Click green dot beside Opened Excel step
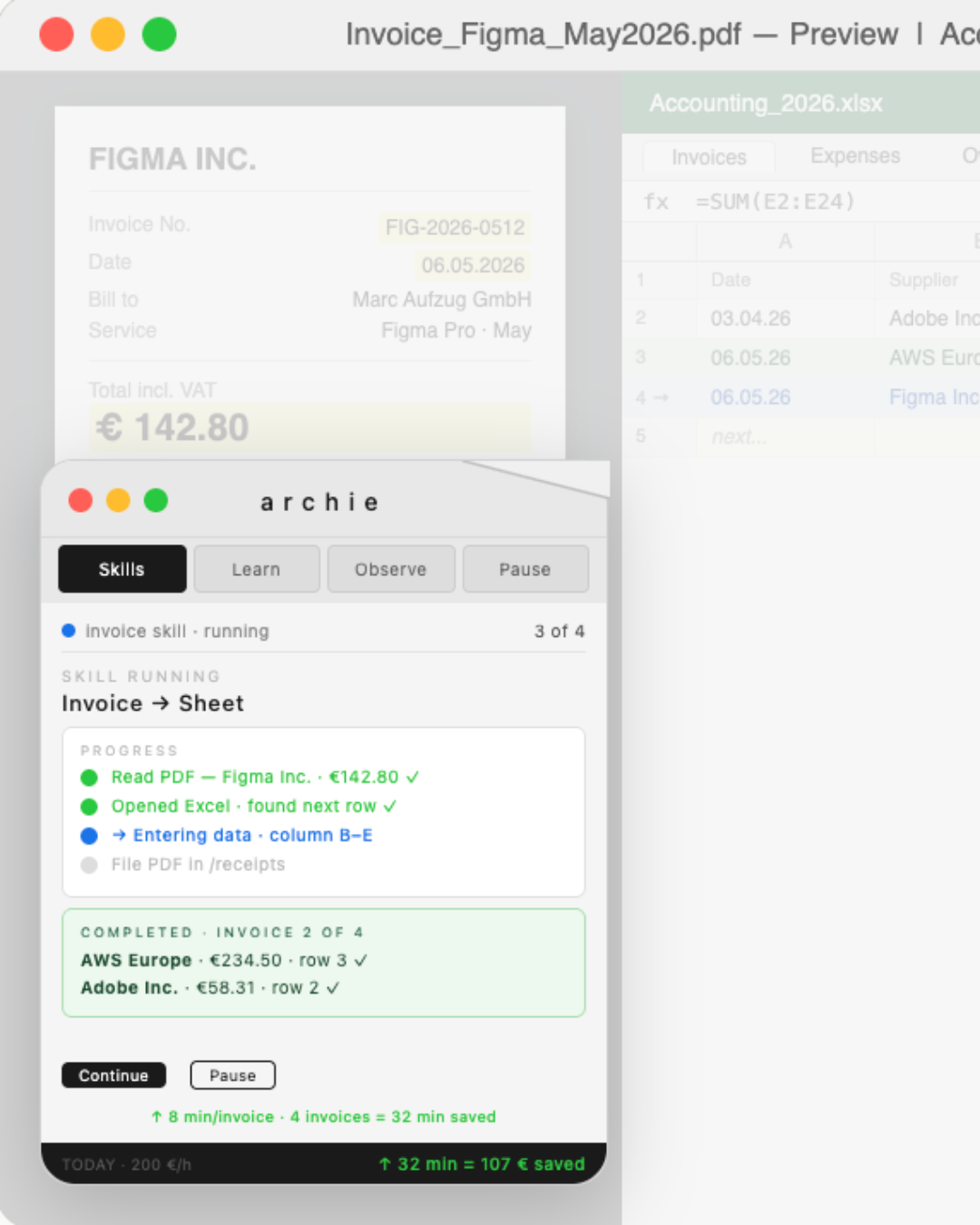 [x=89, y=807]
